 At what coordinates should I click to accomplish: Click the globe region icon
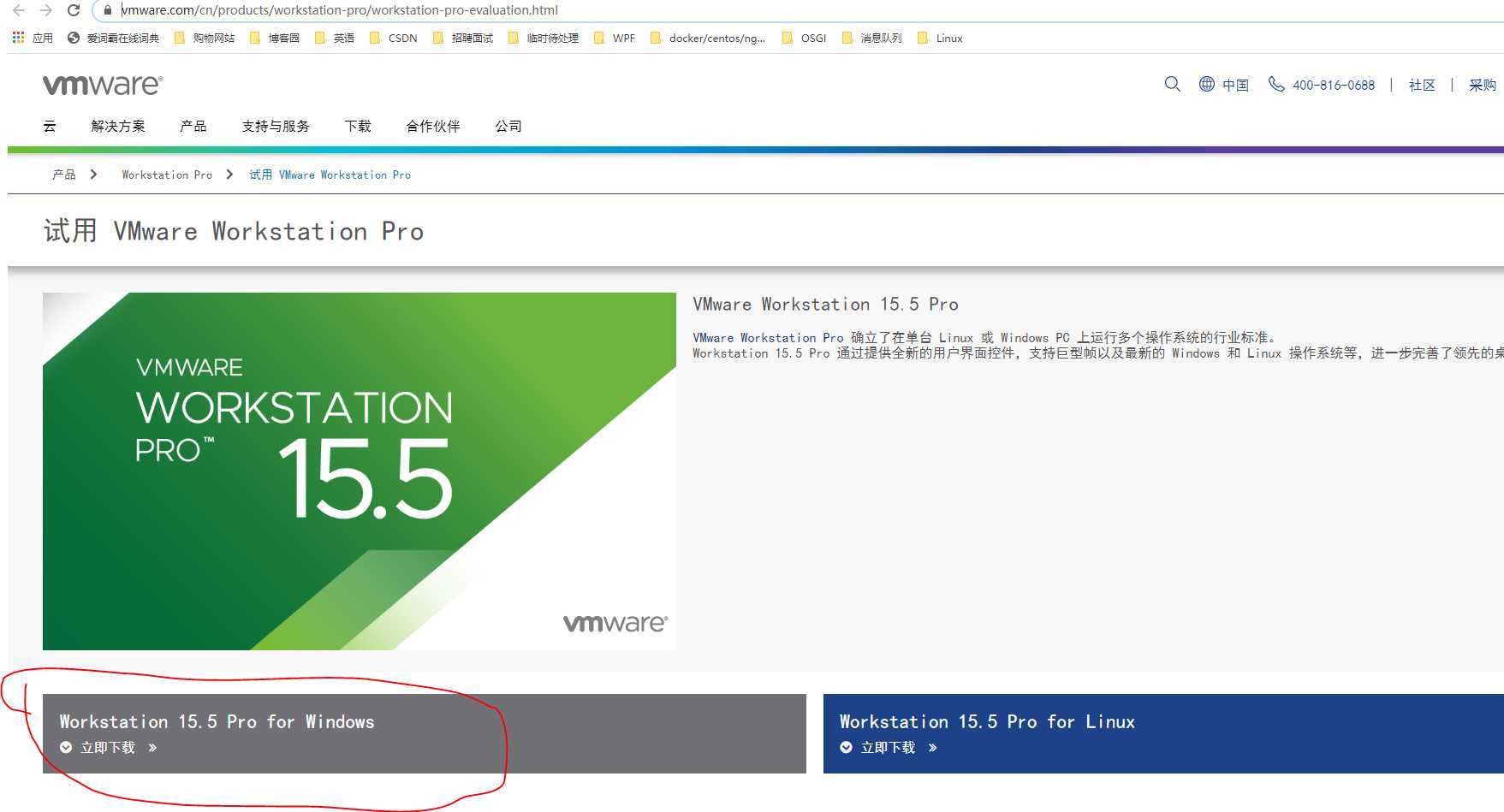tap(1206, 84)
